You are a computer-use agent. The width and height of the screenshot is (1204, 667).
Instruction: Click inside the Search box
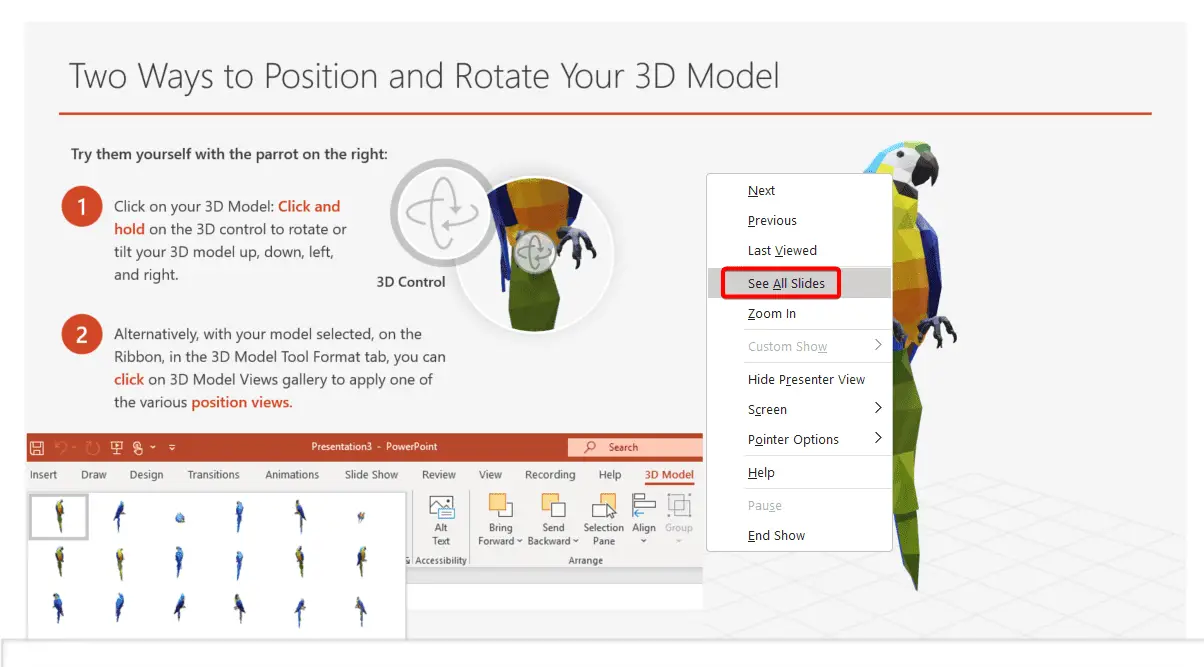635,447
